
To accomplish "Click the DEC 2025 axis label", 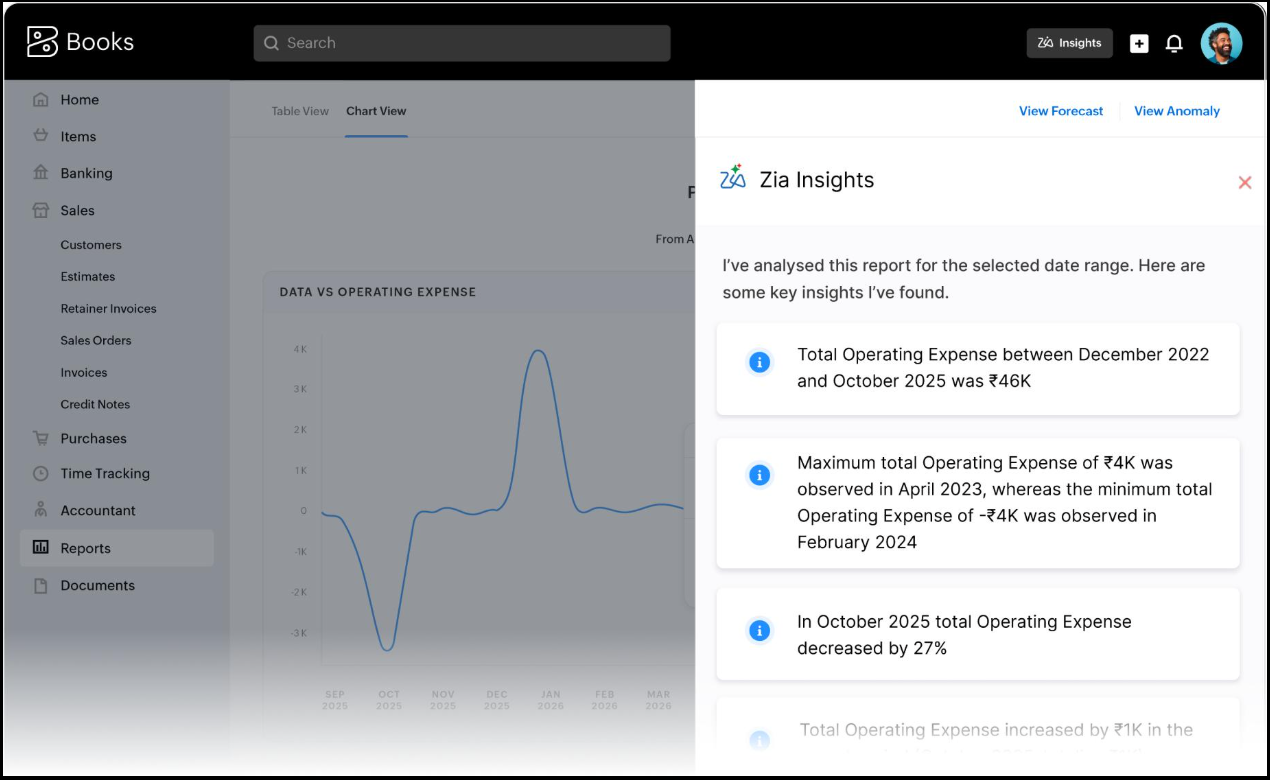I will tap(497, 700).
